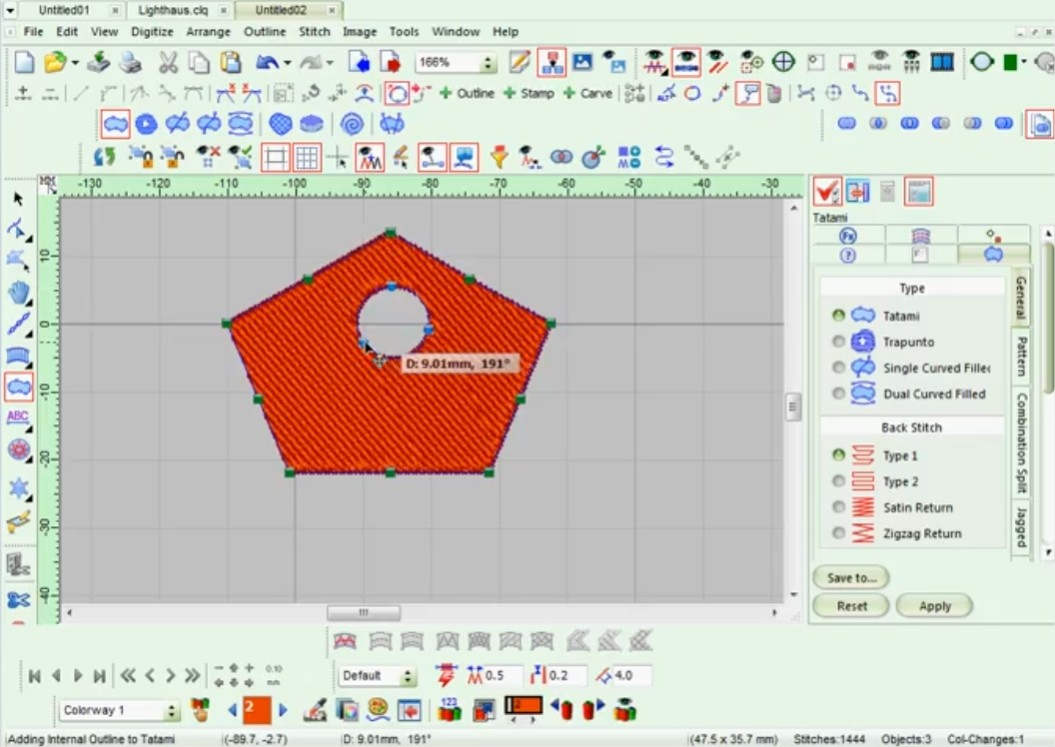Switch to the Lighthaus.clq tab
This screenshot has height=747, width=1055.
point(173,10)
